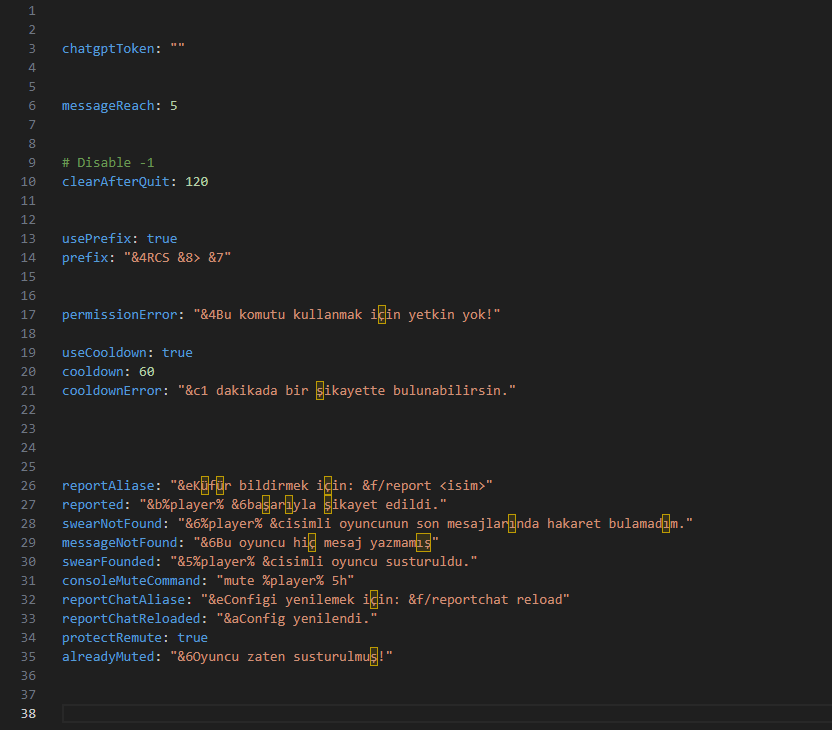832x730 pixels.
Task: Place cursor in empty line 38
Action: click(x=447, y=714)
